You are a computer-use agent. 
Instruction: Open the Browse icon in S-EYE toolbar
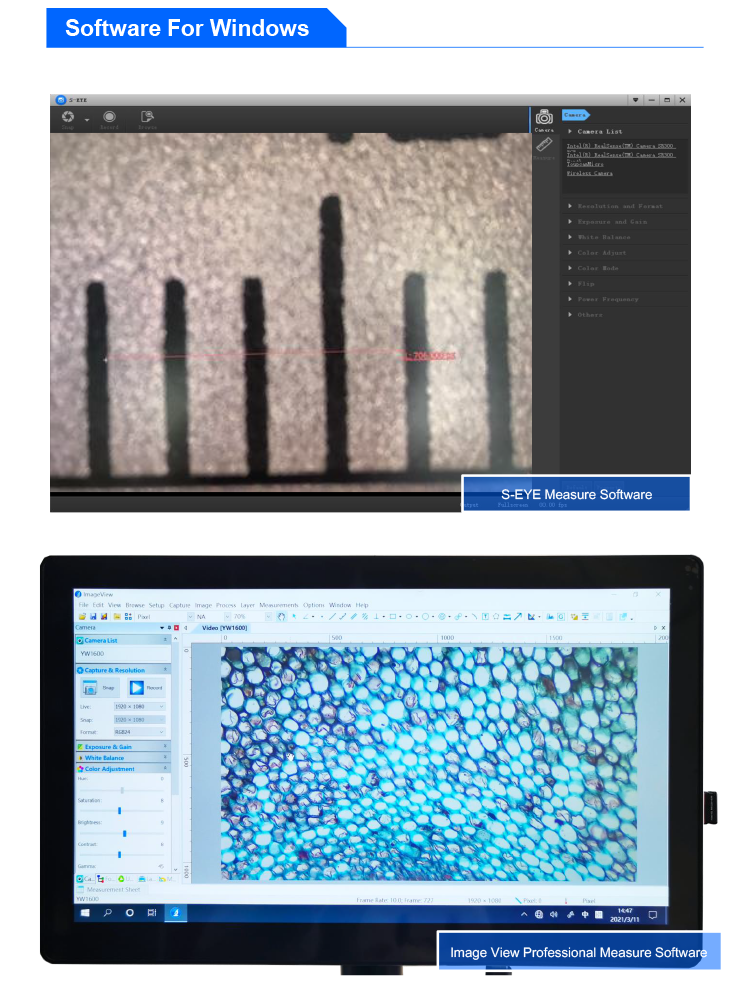tap(147, 117)
